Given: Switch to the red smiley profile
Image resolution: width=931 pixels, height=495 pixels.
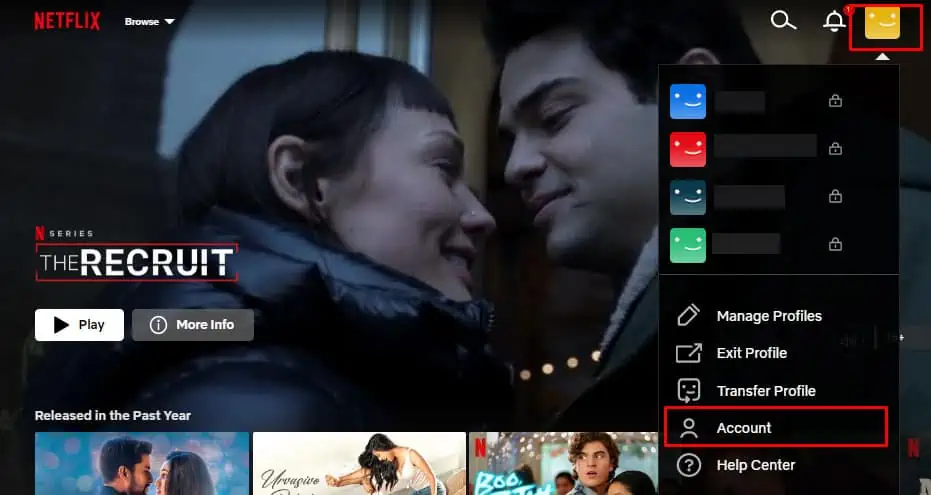Looking at the screenshot, I should pos(688,149).
